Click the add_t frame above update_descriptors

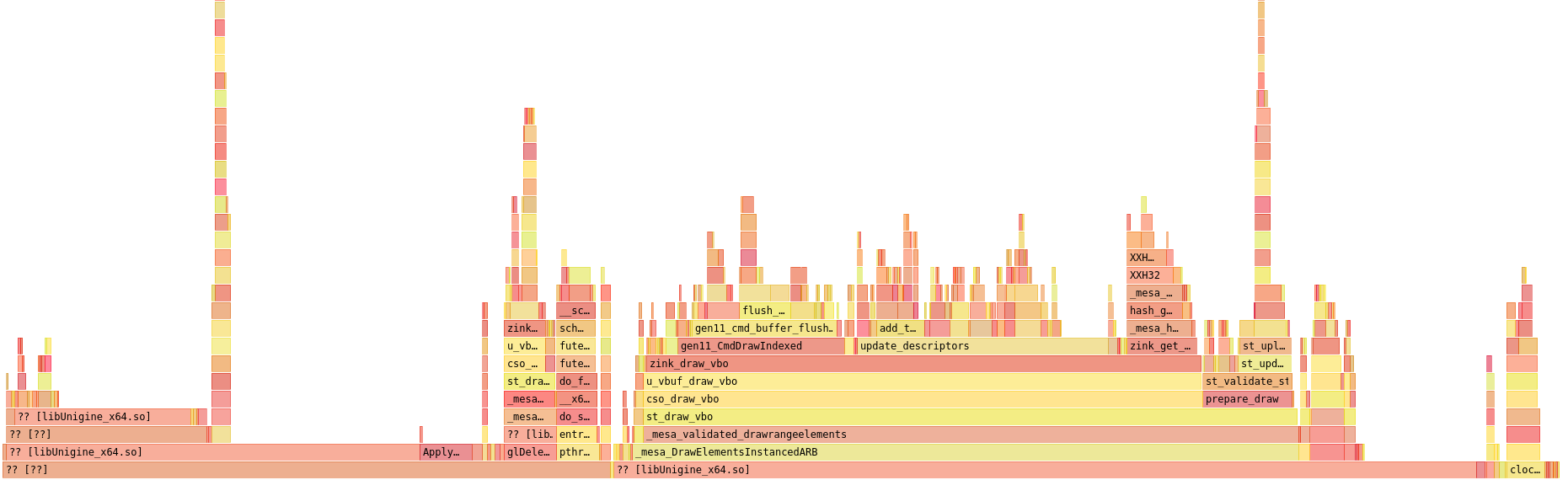[x=899, y=328]
